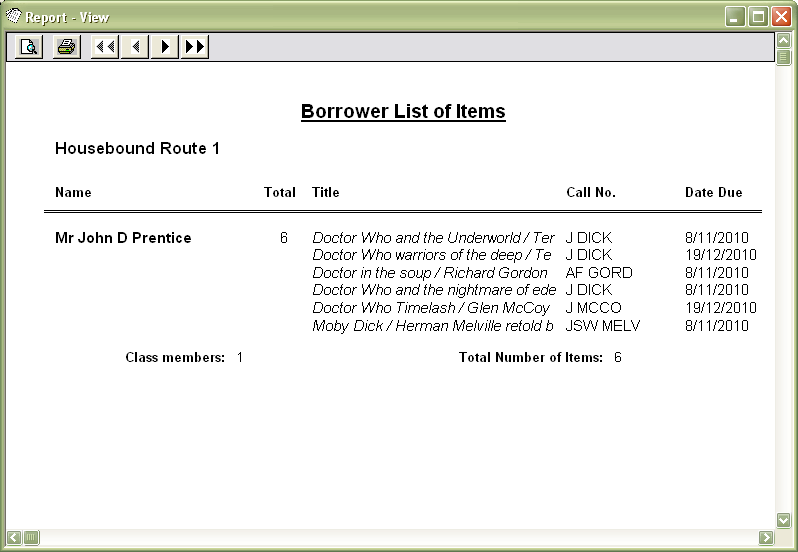
Task: Click call number JSW MELV
Action: [603, 326]
